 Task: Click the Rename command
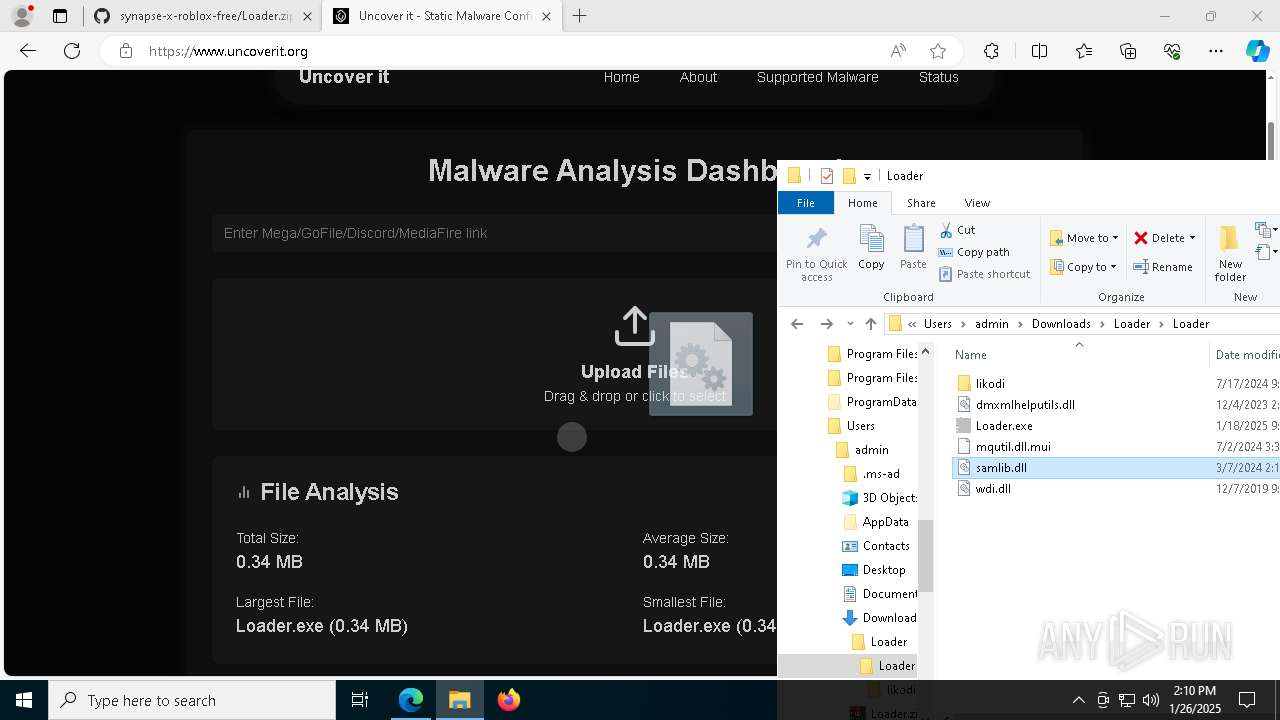pos(1163,267)
